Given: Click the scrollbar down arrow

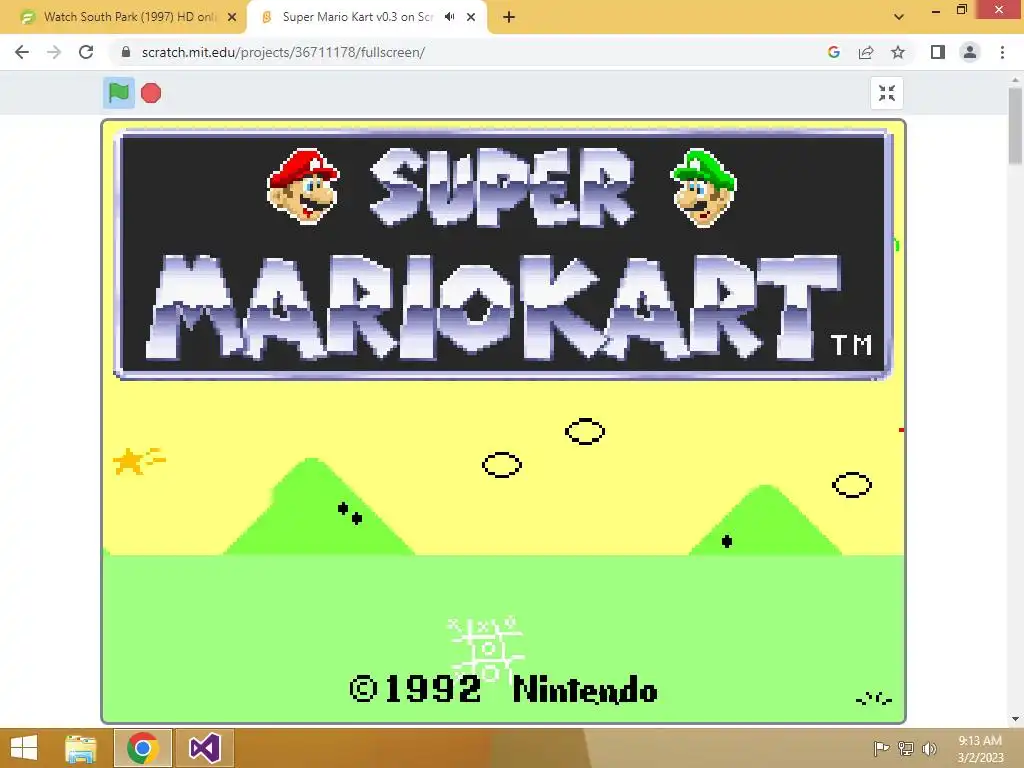Looking at the screenshot, I should coord(1015,719).
